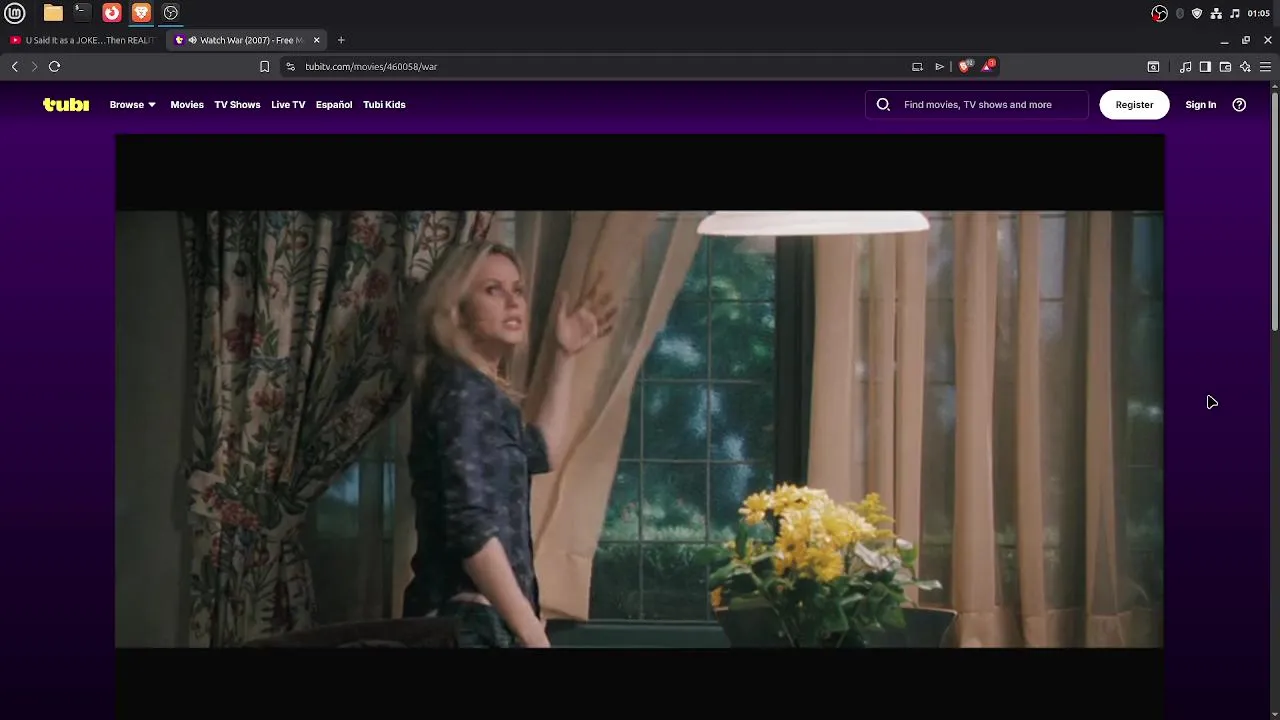Open Leo AI assistant sparkle icon

[1245, 66]
